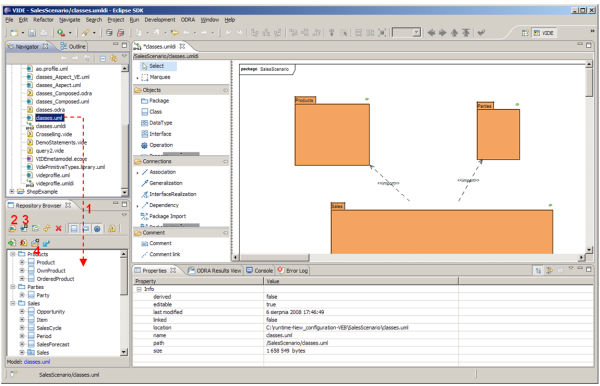Click the diagram's horizontal scrollbar
The height and width of the screenshot is (386, 600).
point(409,257)
